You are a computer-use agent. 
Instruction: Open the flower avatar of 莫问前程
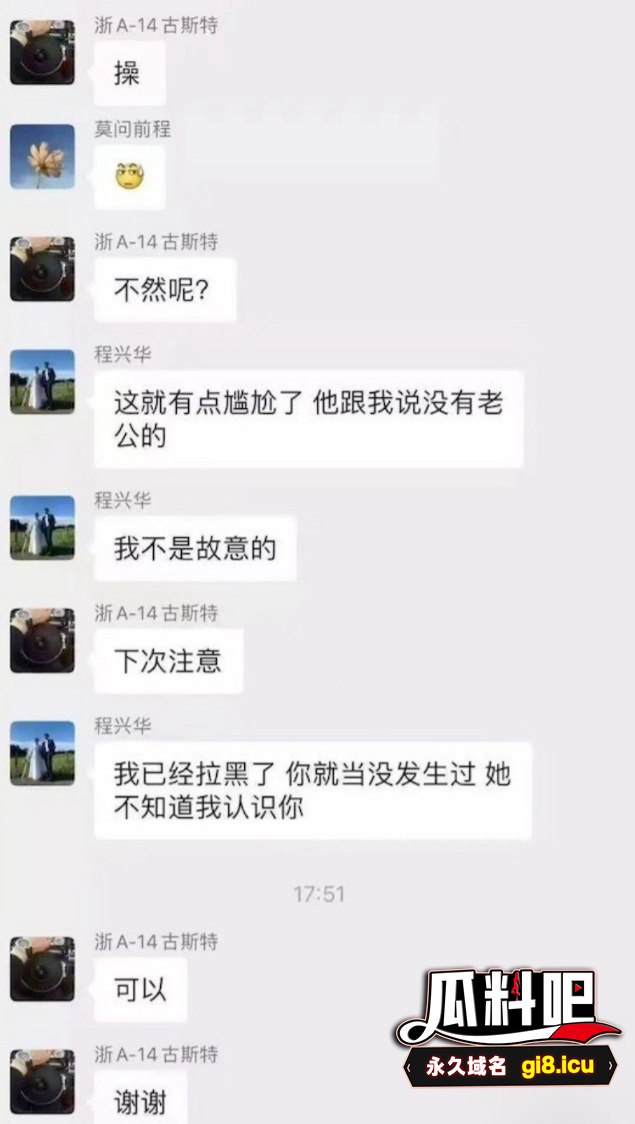(42, 156)
